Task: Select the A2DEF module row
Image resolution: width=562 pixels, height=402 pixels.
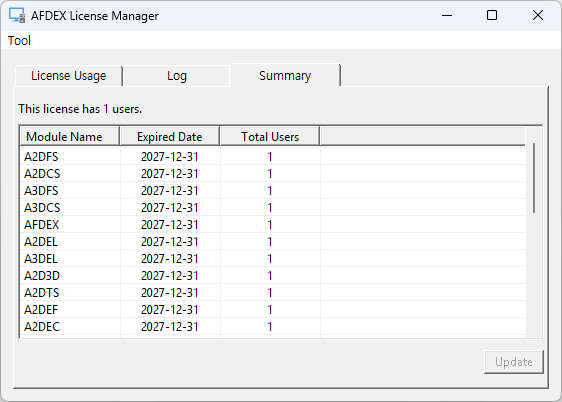Action: coord(272,310)
